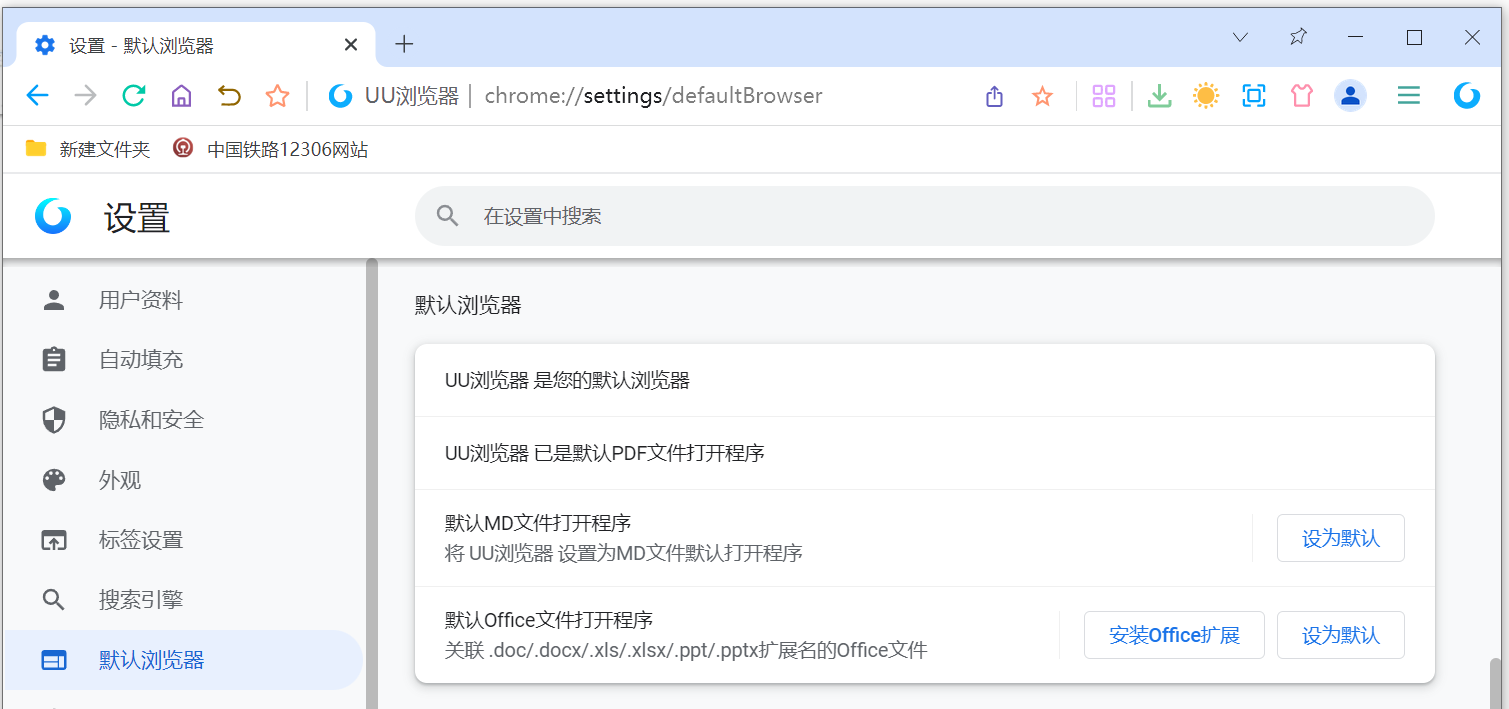Click the 默认浏览器 section heading

pyautogui.click(x=468, y=306)
